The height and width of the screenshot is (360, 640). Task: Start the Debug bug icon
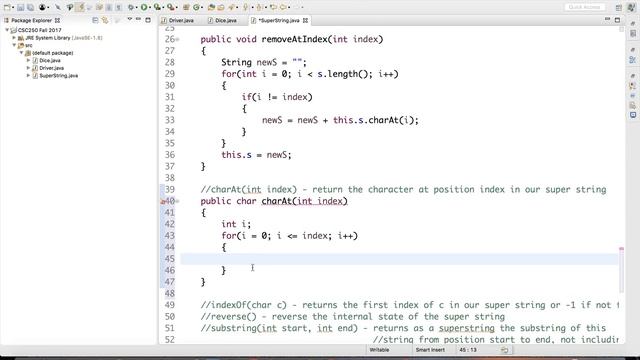pyautogui.click(x=131, y=7)
